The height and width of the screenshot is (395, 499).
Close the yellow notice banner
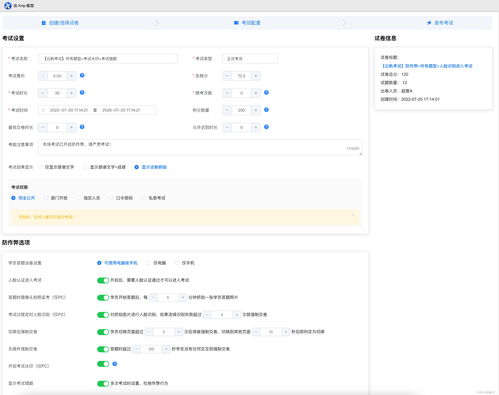(353, 215)
